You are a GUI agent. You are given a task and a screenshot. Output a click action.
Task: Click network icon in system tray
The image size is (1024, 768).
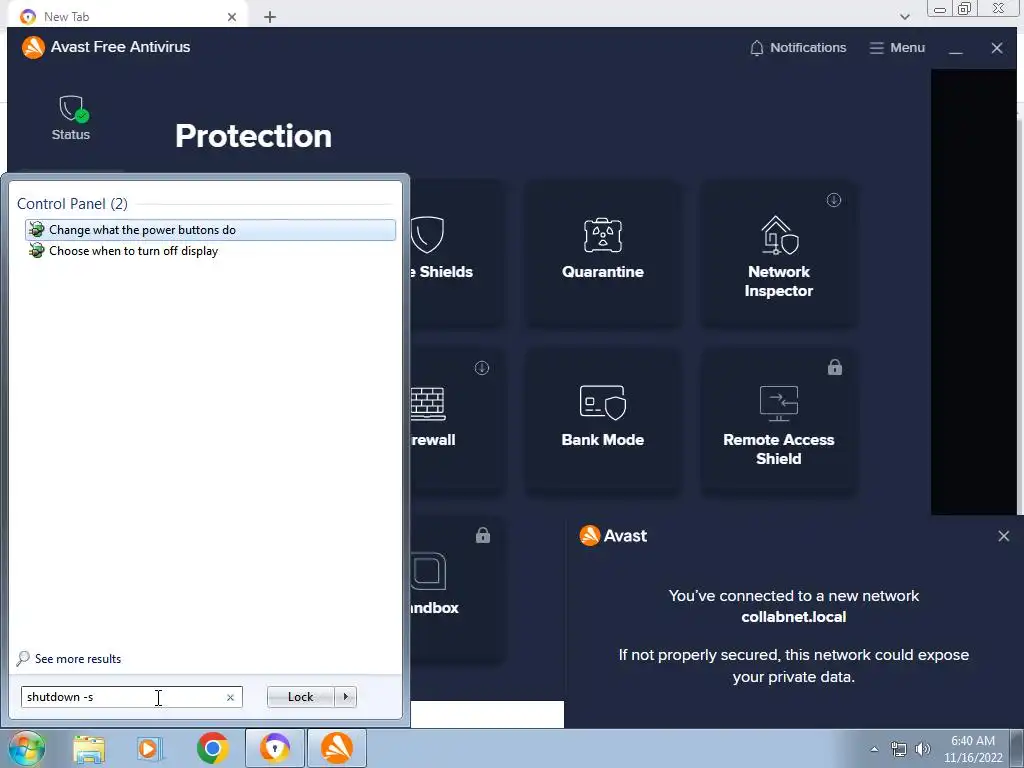point(899,749)
